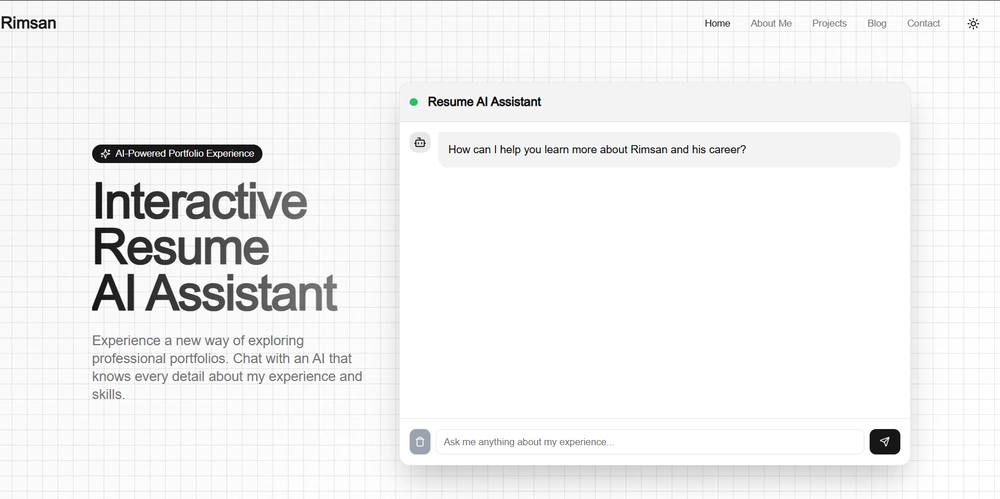Screen dimensions: 1000x499
Task: Open the Contact page
Action: (923, 24)
